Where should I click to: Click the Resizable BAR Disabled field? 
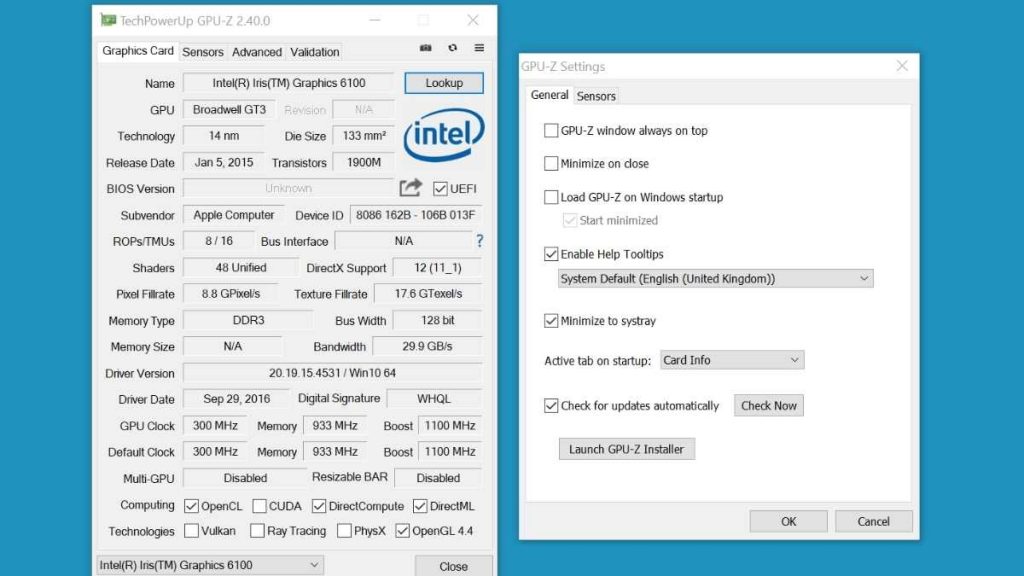(x=438, y=478)
